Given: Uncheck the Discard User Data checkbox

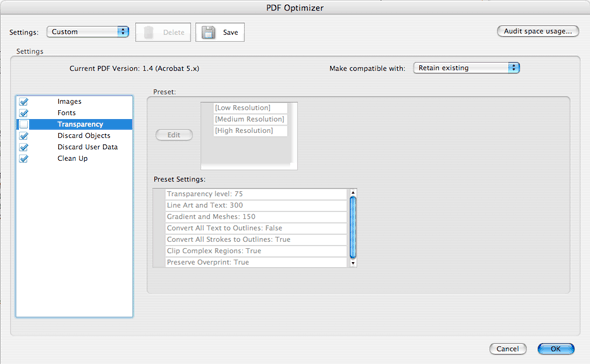Looking at the screenshot, I should (24, 147).
